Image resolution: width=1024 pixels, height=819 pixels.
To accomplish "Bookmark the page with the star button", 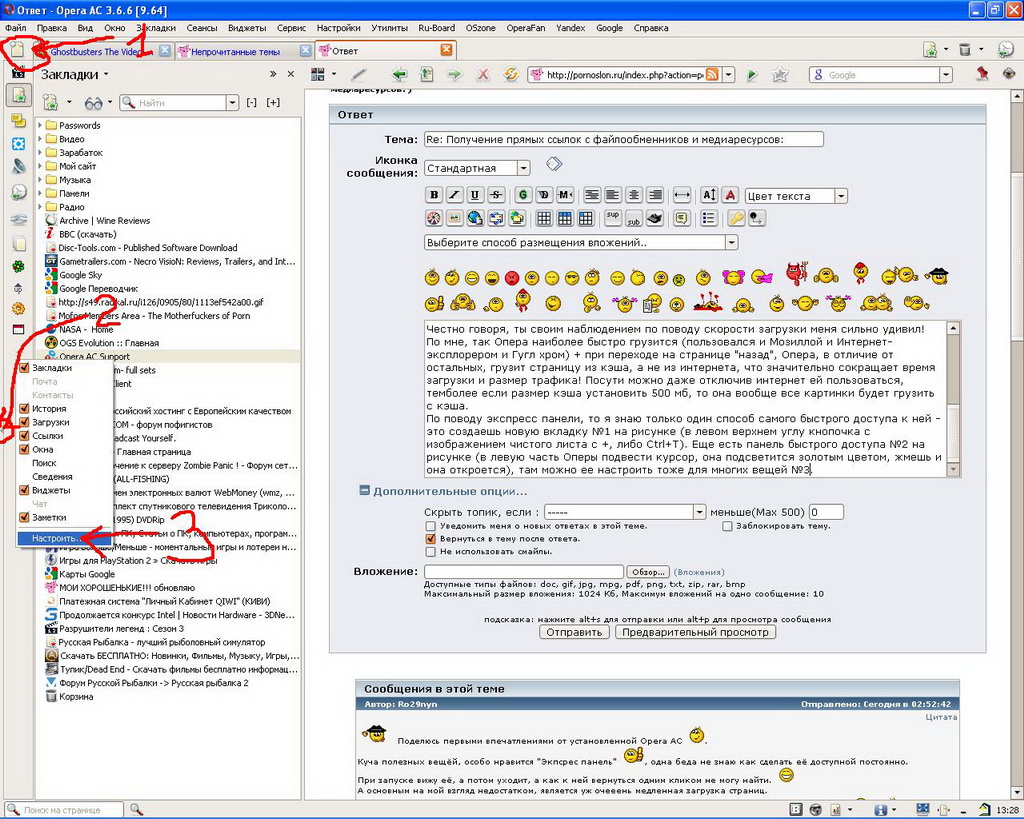I will pyautogui.click(x=780, y=74).
